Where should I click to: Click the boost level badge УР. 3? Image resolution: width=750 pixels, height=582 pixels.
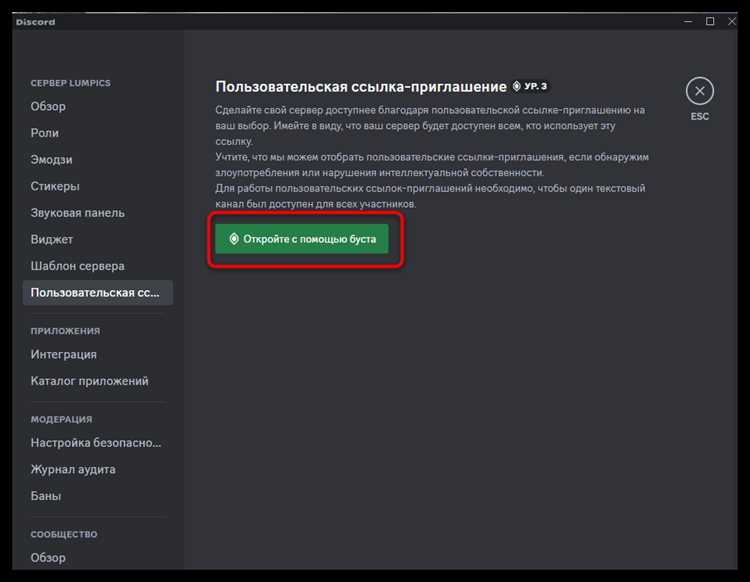point(529,86)
